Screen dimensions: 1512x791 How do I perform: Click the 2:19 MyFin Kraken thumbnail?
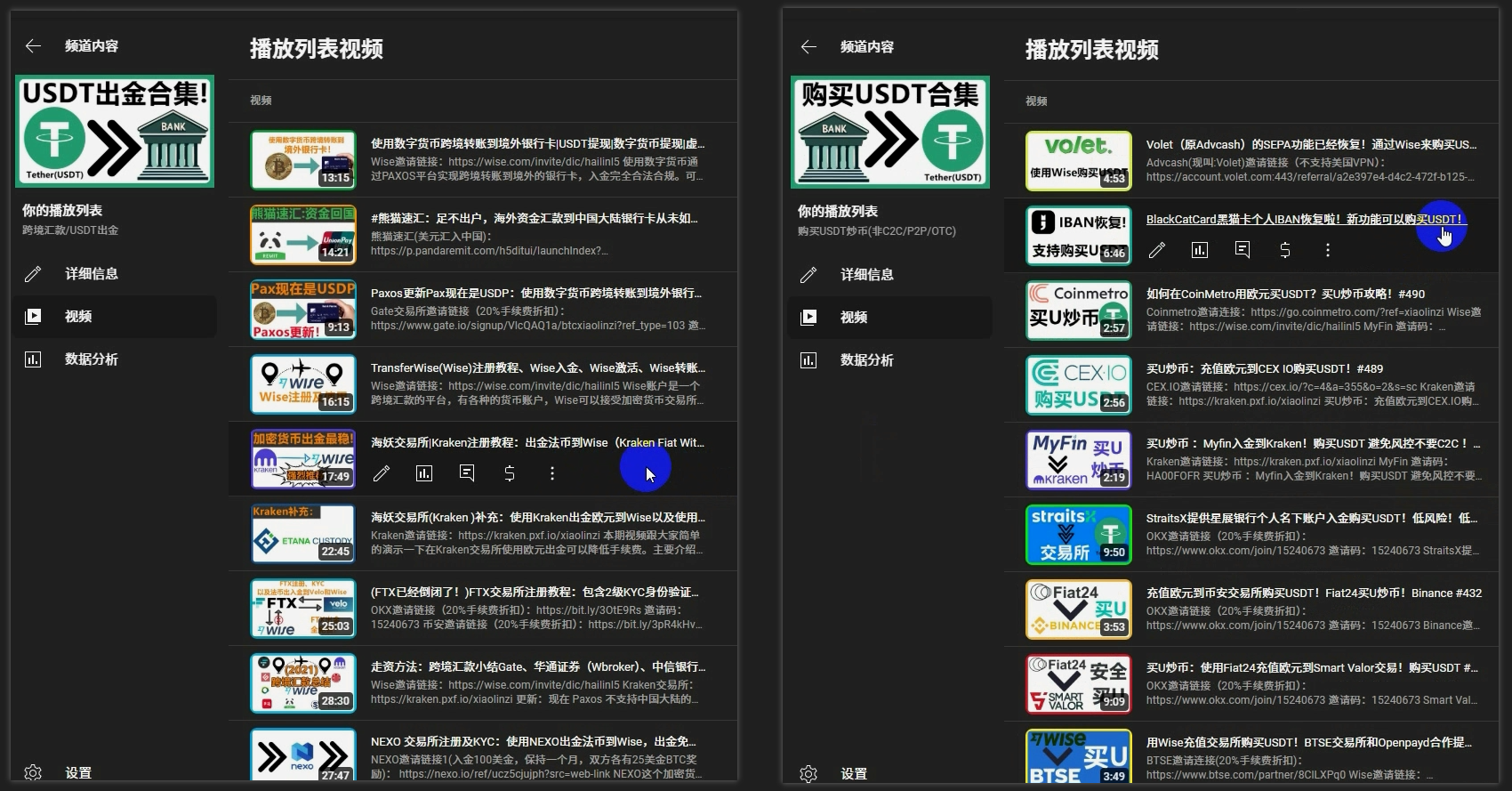point(1079,460)
